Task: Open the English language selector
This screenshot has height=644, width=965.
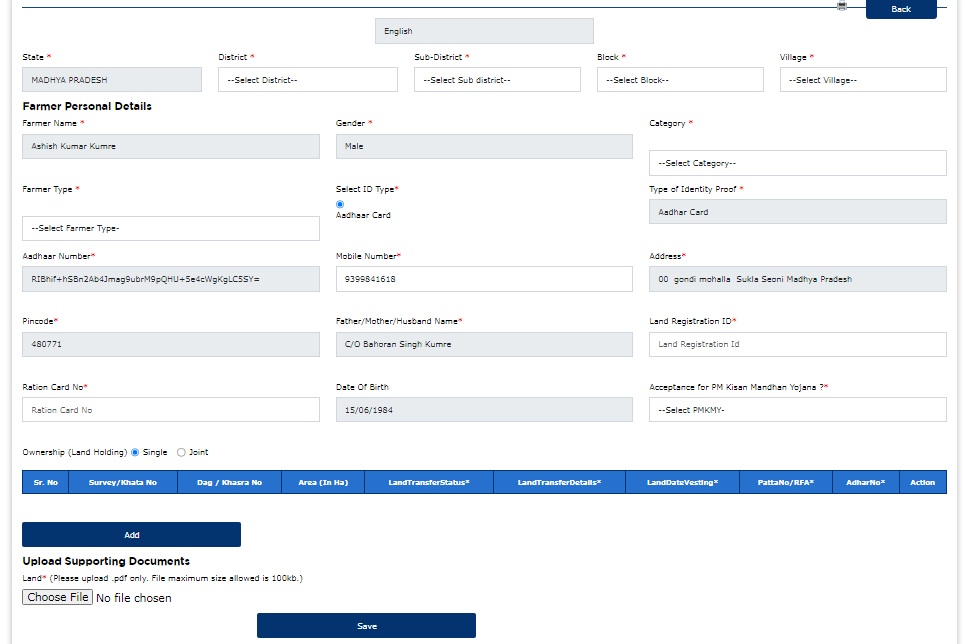Action: click(484, 31)
